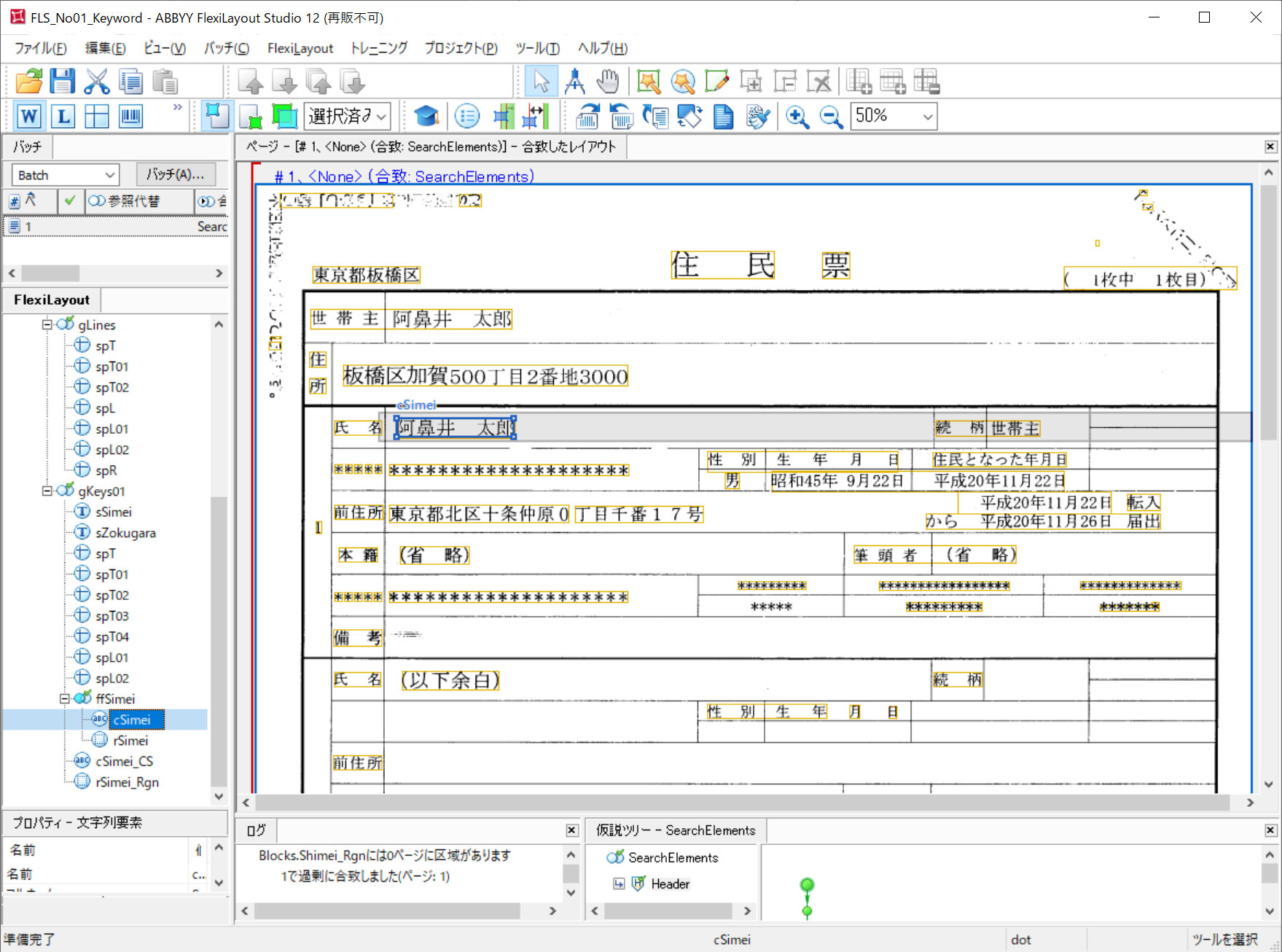Screen dimensions: 1282x952
Task: Open the 選択済み dropdown
Action: click(347, 116)
